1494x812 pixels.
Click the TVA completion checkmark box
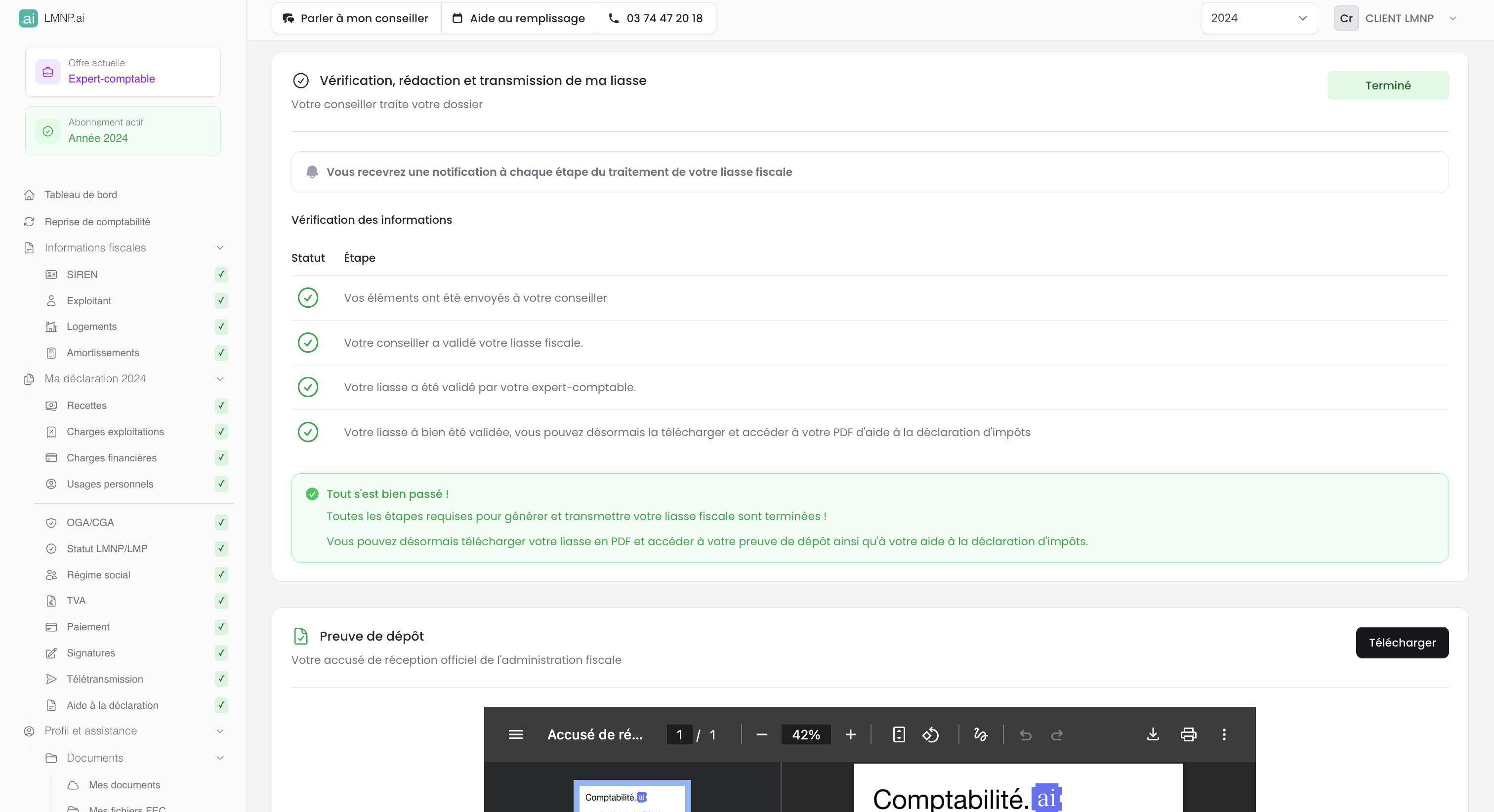221,600
